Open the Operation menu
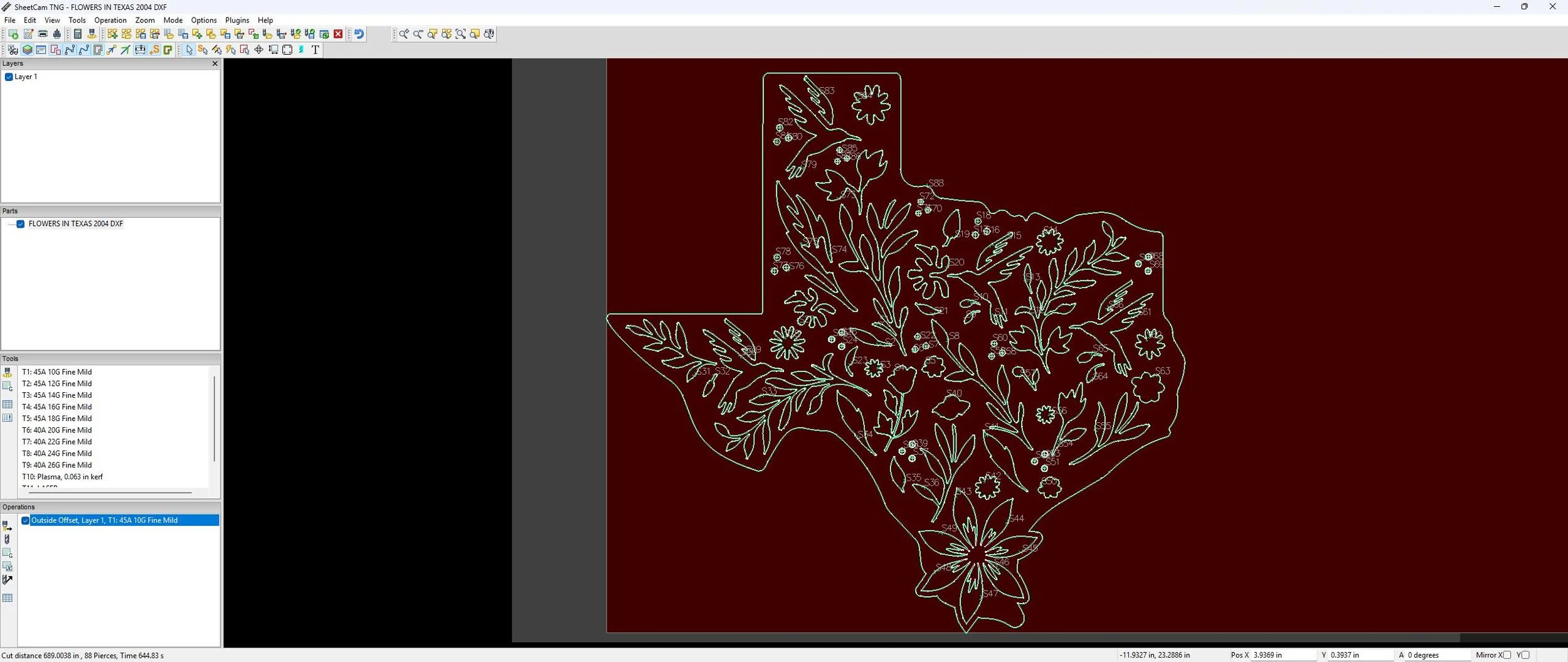The image size is (1568, 662). point(110,20)
